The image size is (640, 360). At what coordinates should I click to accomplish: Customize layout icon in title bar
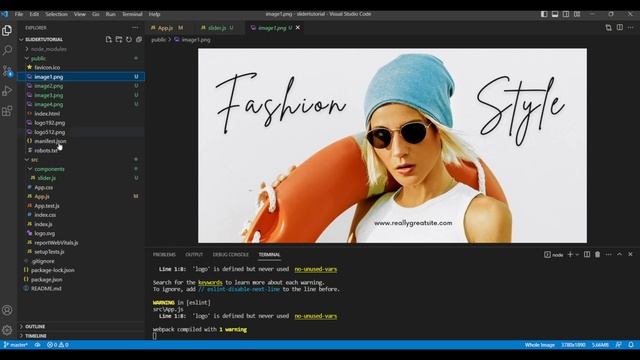pos(577,14)
